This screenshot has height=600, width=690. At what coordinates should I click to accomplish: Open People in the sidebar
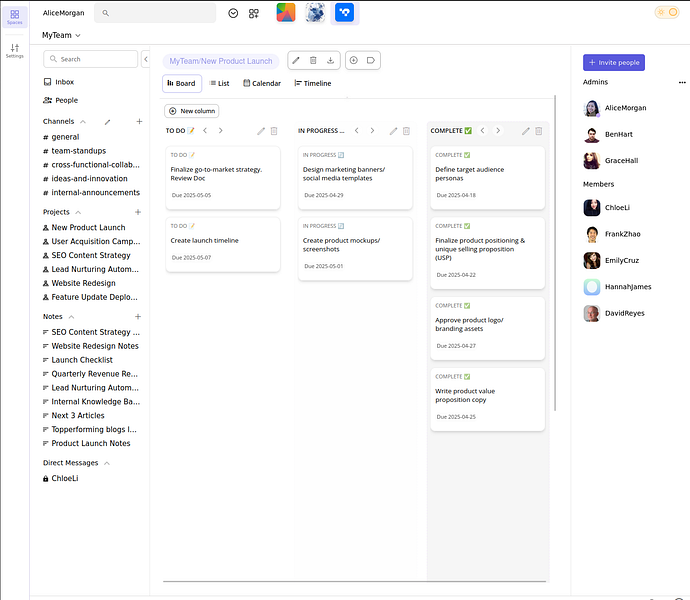(61, 100)
